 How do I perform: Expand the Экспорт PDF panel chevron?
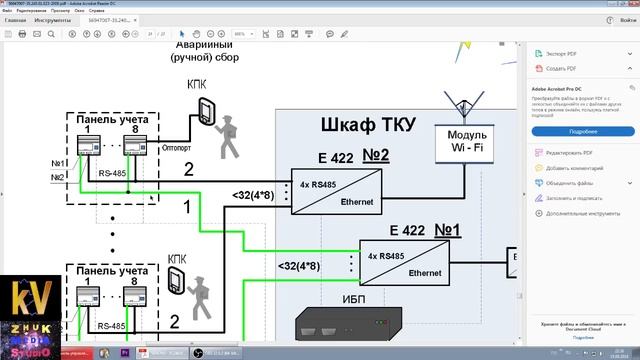(x=630, y=53)
